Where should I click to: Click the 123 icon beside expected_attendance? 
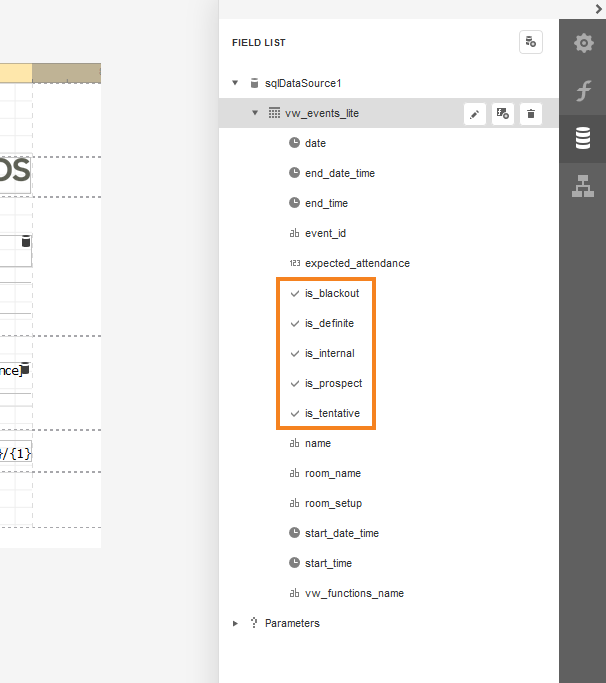click(295, 263)
